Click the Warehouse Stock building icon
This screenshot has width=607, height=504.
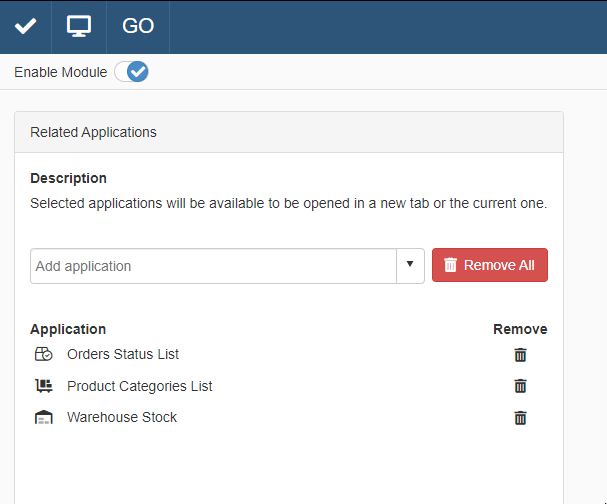(x=43, y=418)
